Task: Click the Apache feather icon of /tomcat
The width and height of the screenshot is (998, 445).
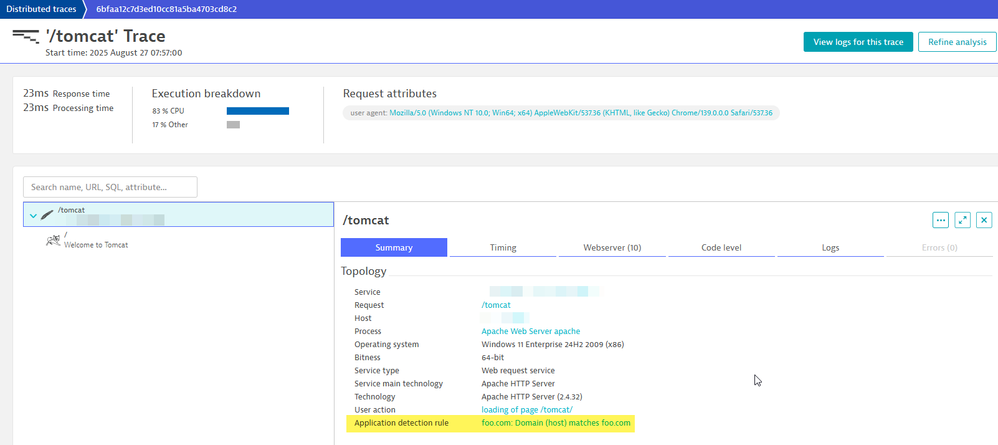Action: point(46,215)
